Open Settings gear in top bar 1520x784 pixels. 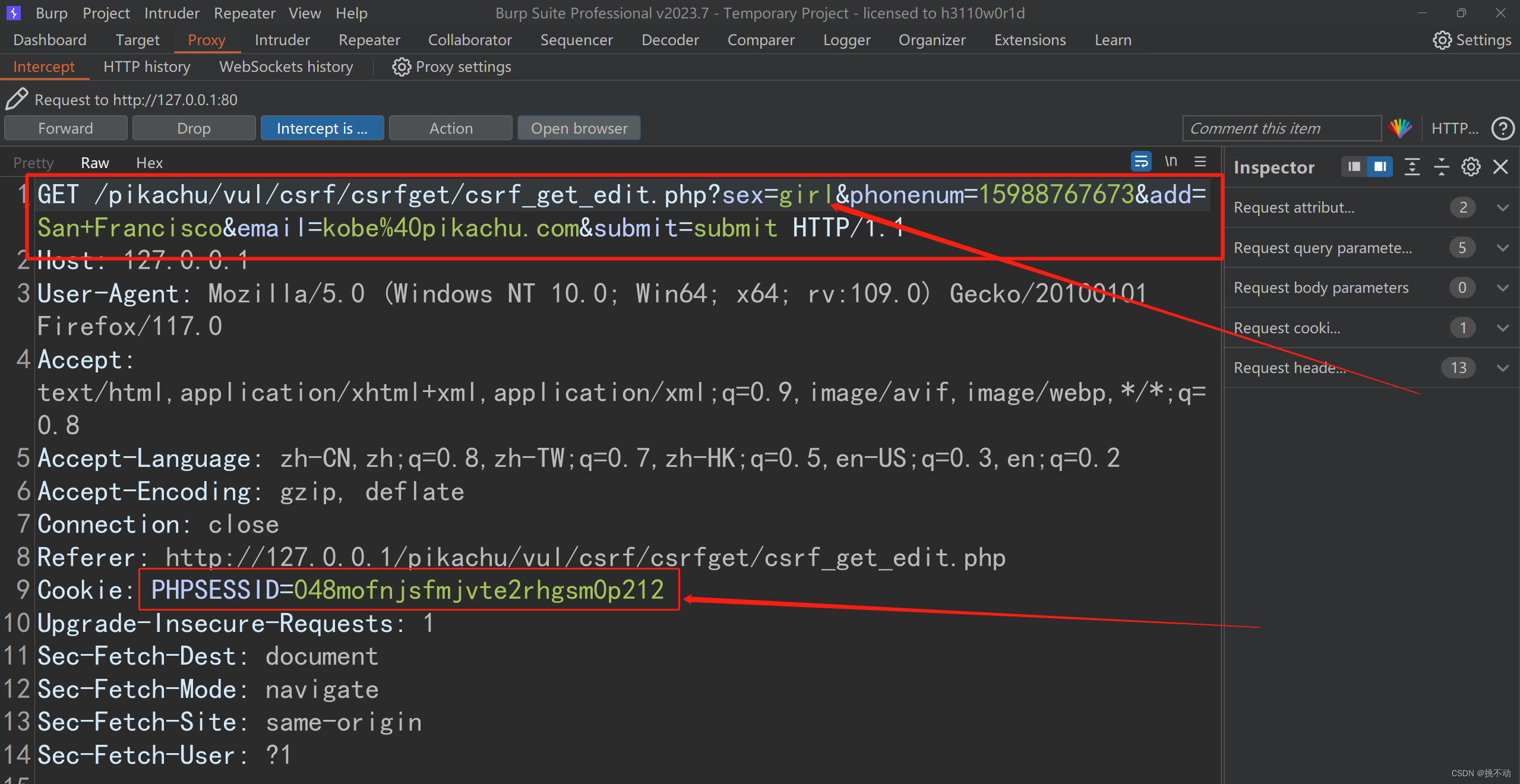tap(1442, 40)
